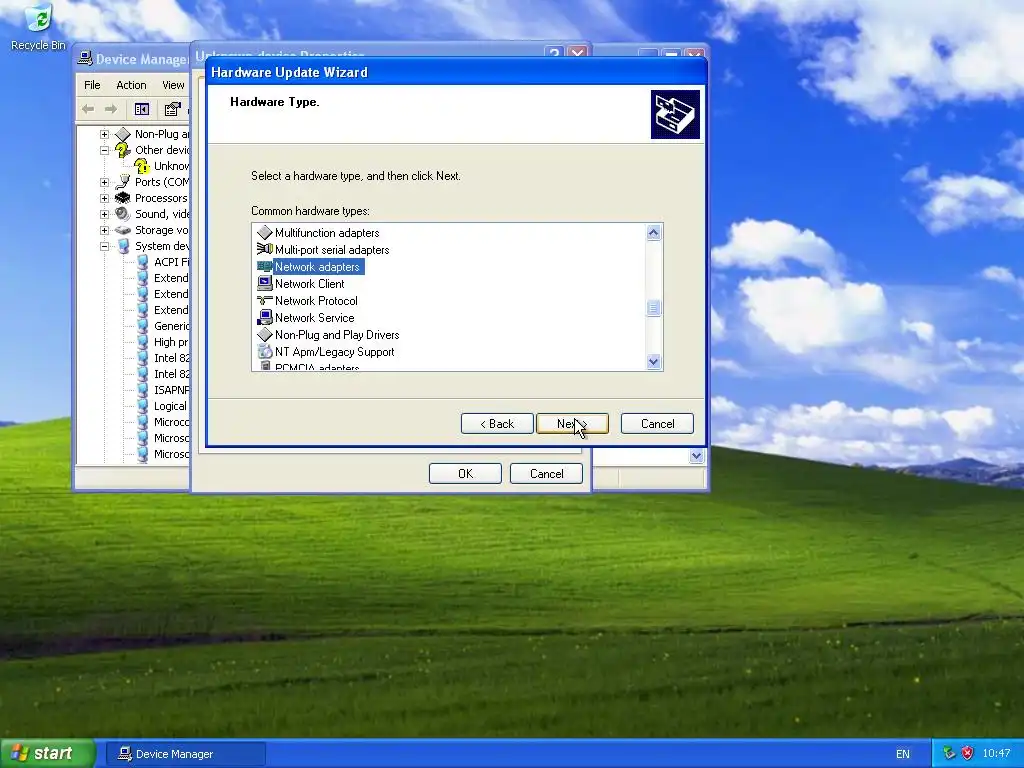
Task: Select the ACPI Fixed device entry
Action: 171,262
